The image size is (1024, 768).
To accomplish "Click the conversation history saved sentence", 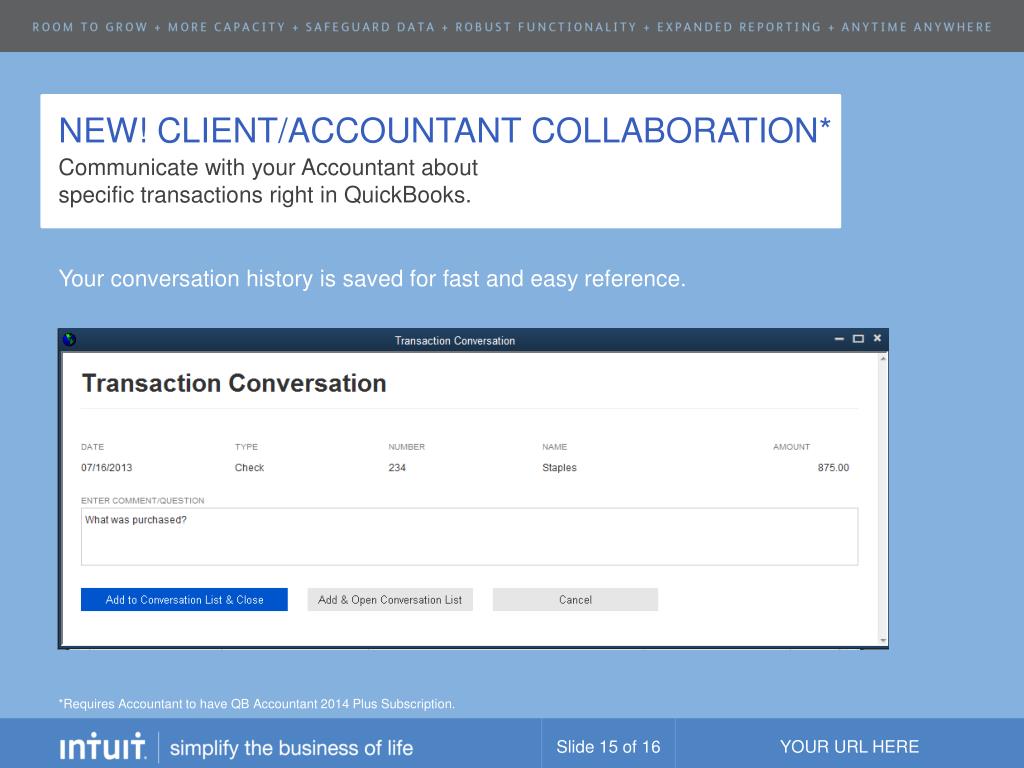I will 372,279.
